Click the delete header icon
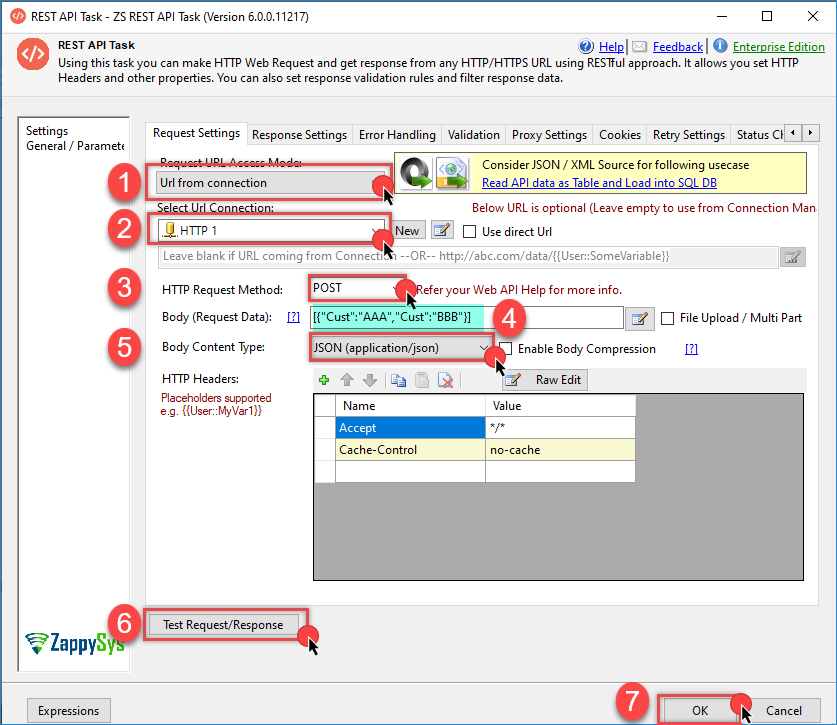Viewport: 837px width, 725px height. point(445,380)
